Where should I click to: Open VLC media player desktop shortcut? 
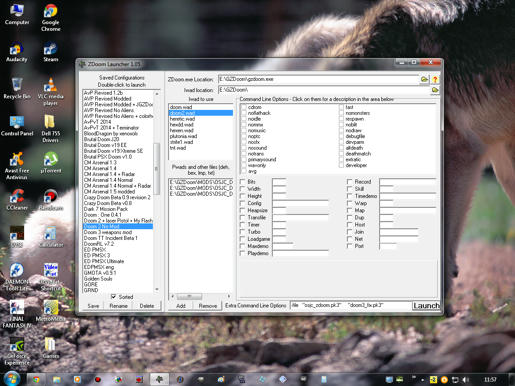pyautogui.click(x=50, y=92)
